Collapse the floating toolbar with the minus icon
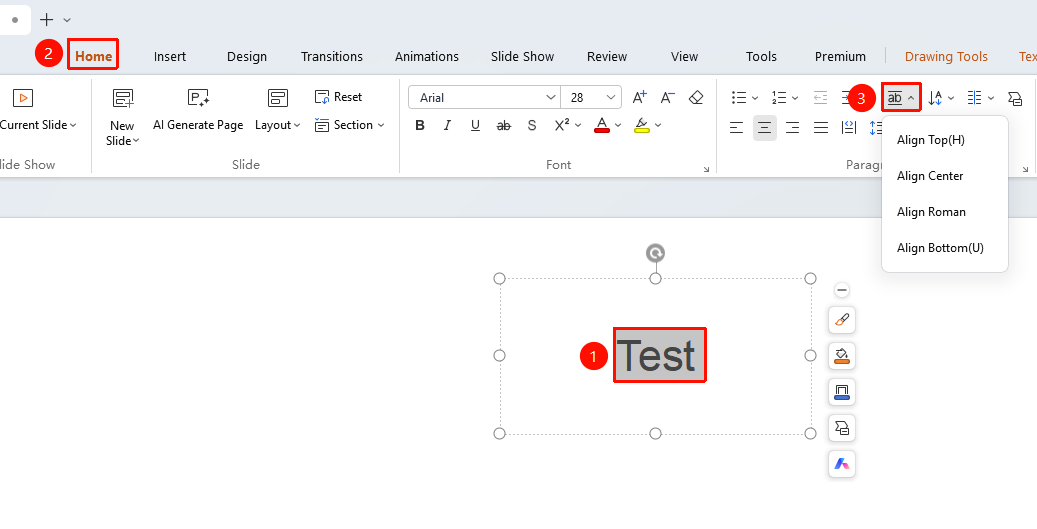This screenshot has height=529, width=1037. tap(842, 290)
